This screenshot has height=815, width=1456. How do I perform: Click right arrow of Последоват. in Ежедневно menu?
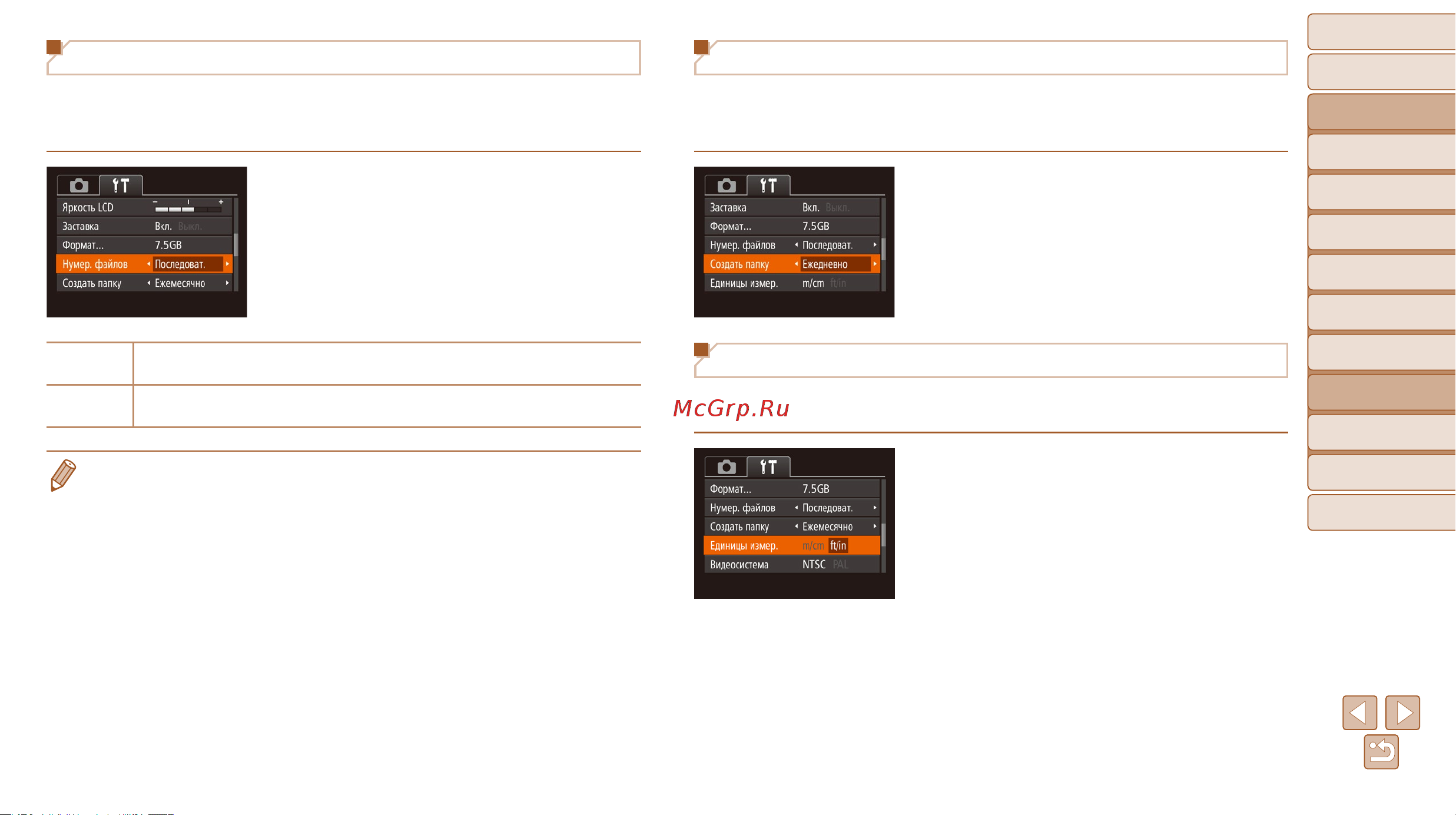click(875, 244)
